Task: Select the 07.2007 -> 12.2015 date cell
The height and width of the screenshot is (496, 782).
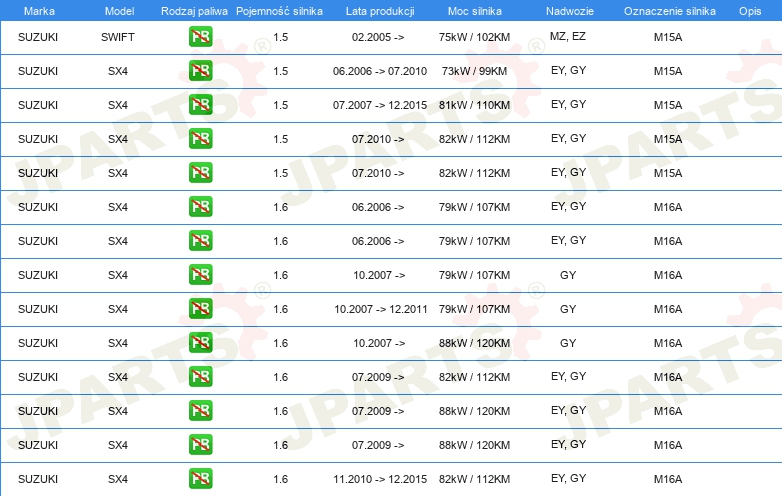Action: tap(380, 105)
